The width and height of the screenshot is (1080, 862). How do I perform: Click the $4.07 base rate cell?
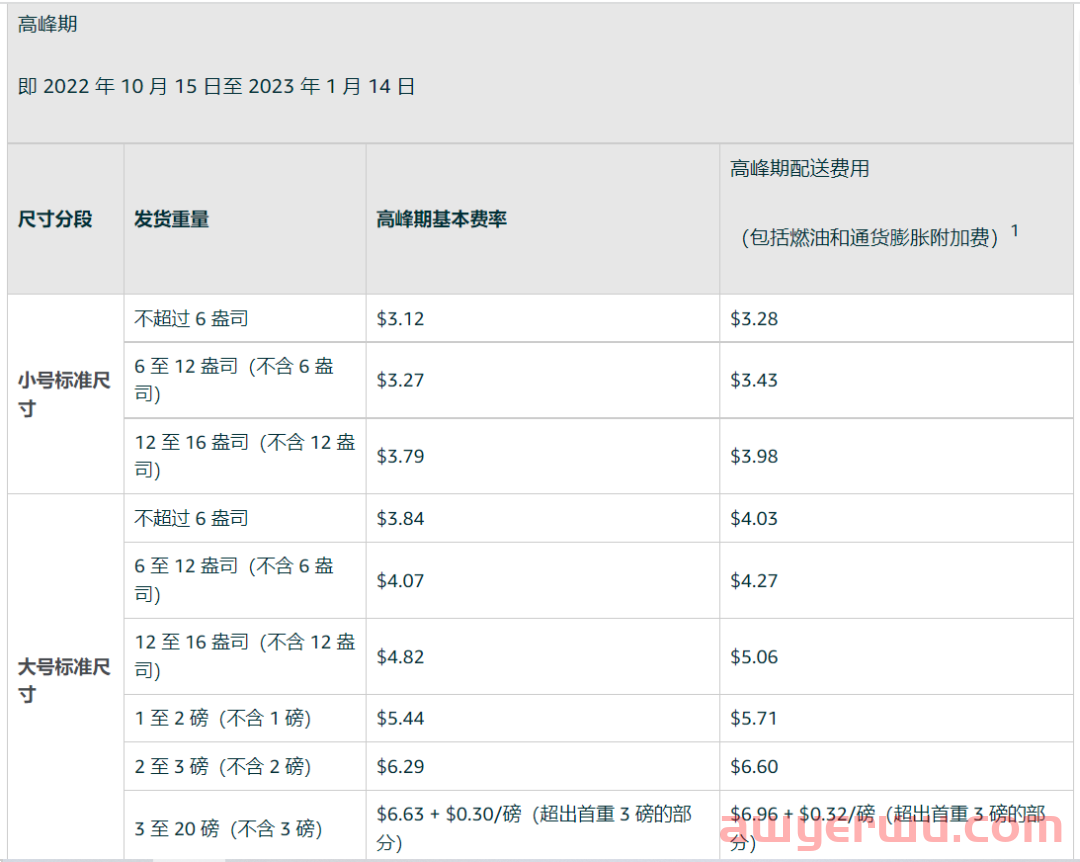[400, 580]
